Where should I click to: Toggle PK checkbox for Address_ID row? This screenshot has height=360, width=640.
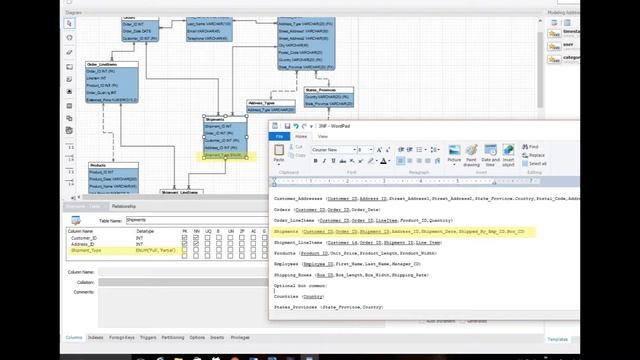tap(184, 244)
